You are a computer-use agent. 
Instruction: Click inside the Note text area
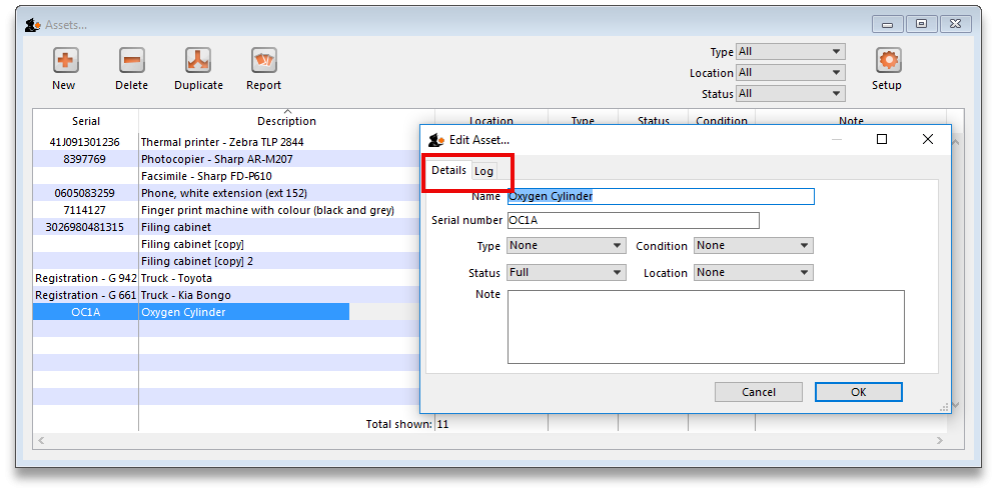click(705, 326)
